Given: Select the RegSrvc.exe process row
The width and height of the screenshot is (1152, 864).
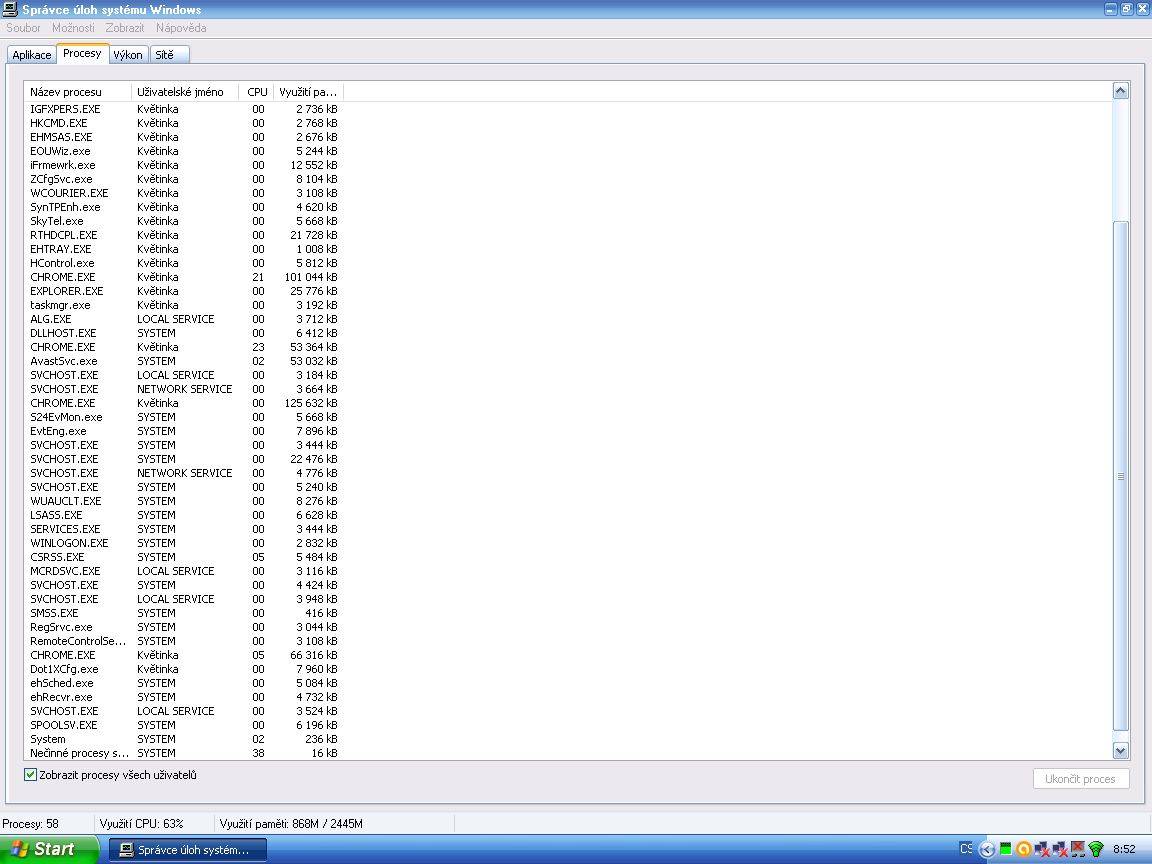Looking at the screenshot, I should 184,627.
